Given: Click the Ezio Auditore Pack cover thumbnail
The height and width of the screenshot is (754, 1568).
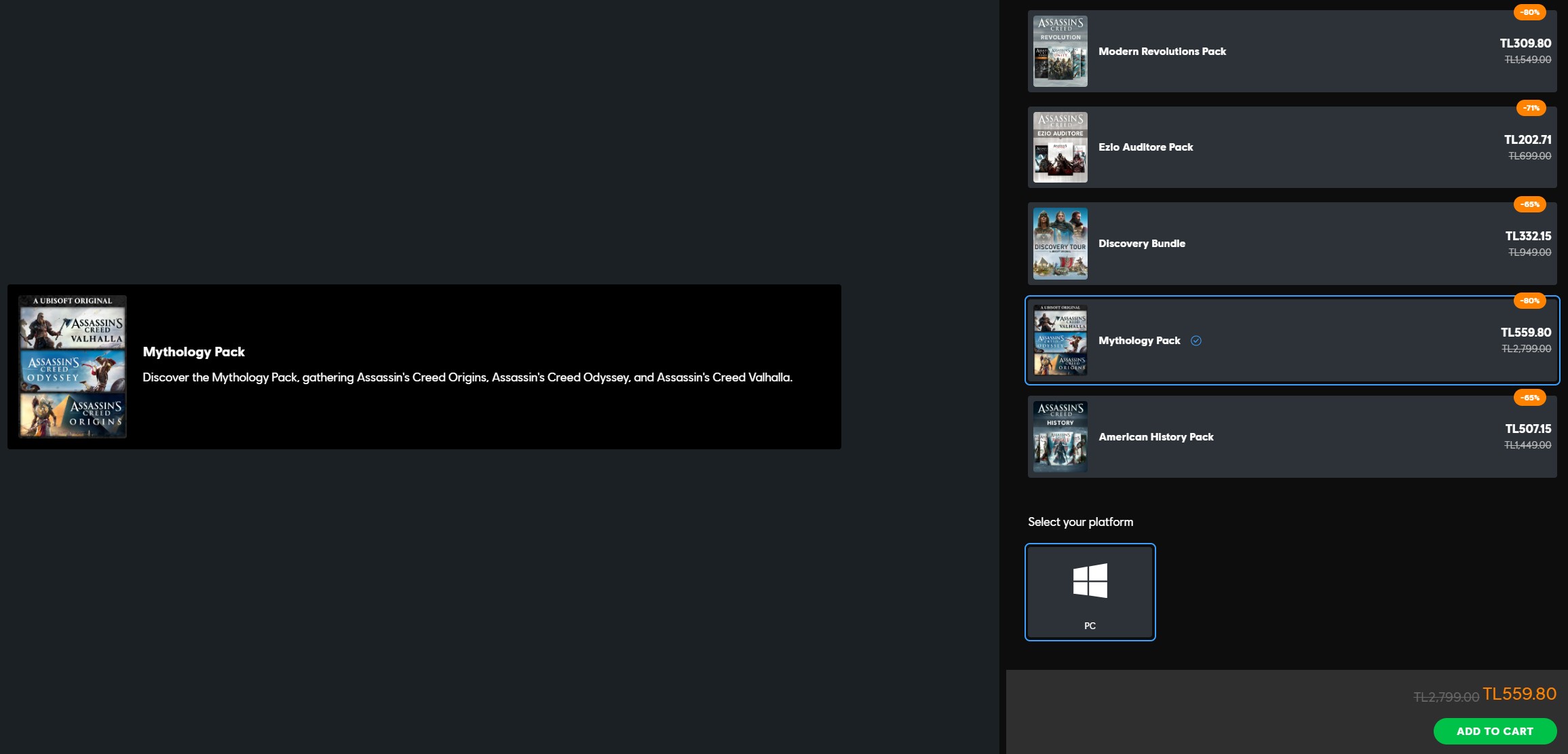Looking at the screenshot, I should pyautogui.click(x=1060, y=147).
